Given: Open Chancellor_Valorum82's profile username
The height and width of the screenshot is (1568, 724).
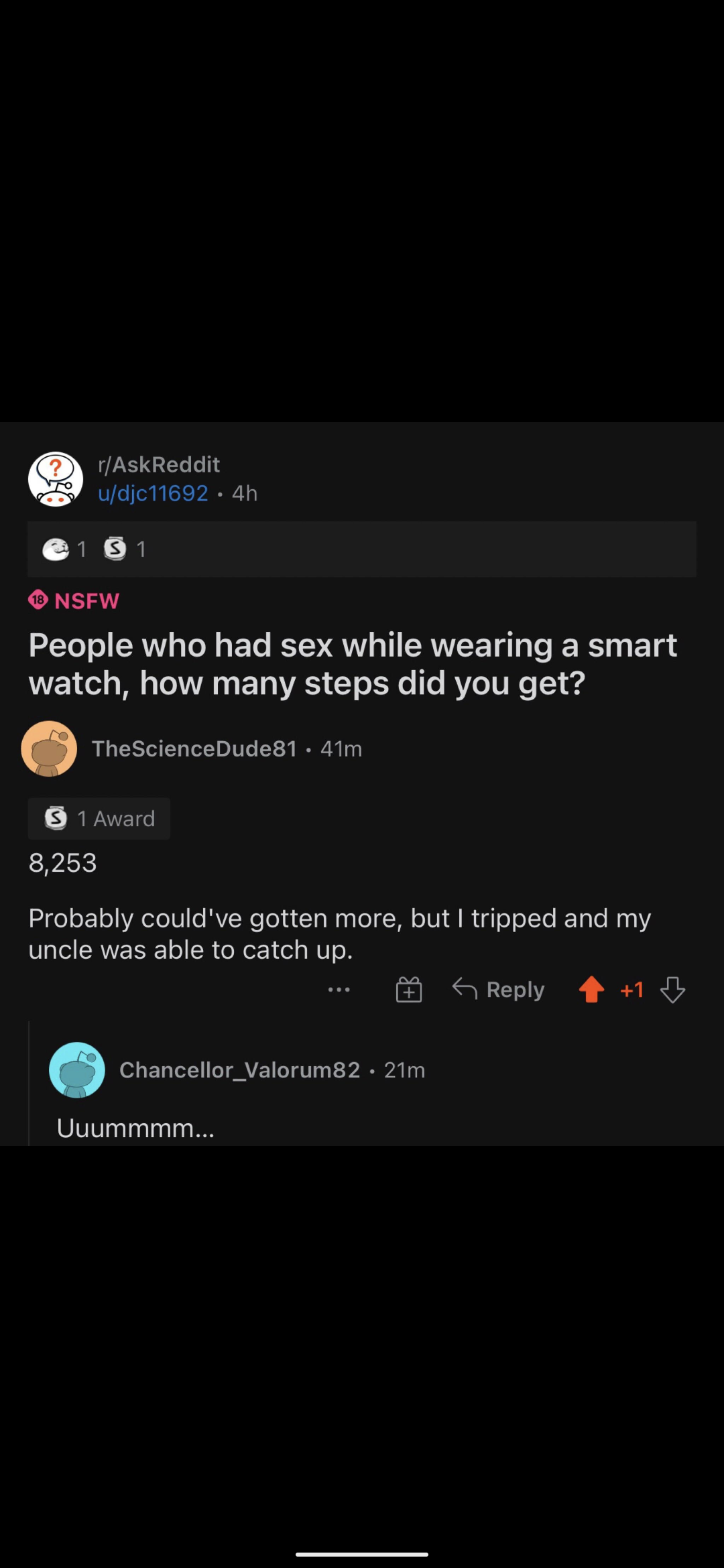Looking at the screenshot, I should tap(239, 1070).
